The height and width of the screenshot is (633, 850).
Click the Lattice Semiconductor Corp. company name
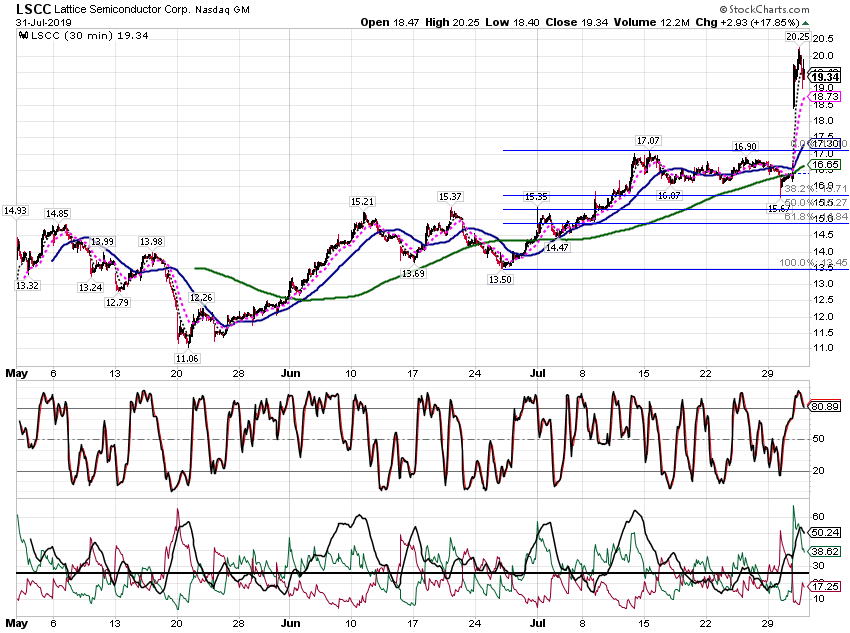122,9
